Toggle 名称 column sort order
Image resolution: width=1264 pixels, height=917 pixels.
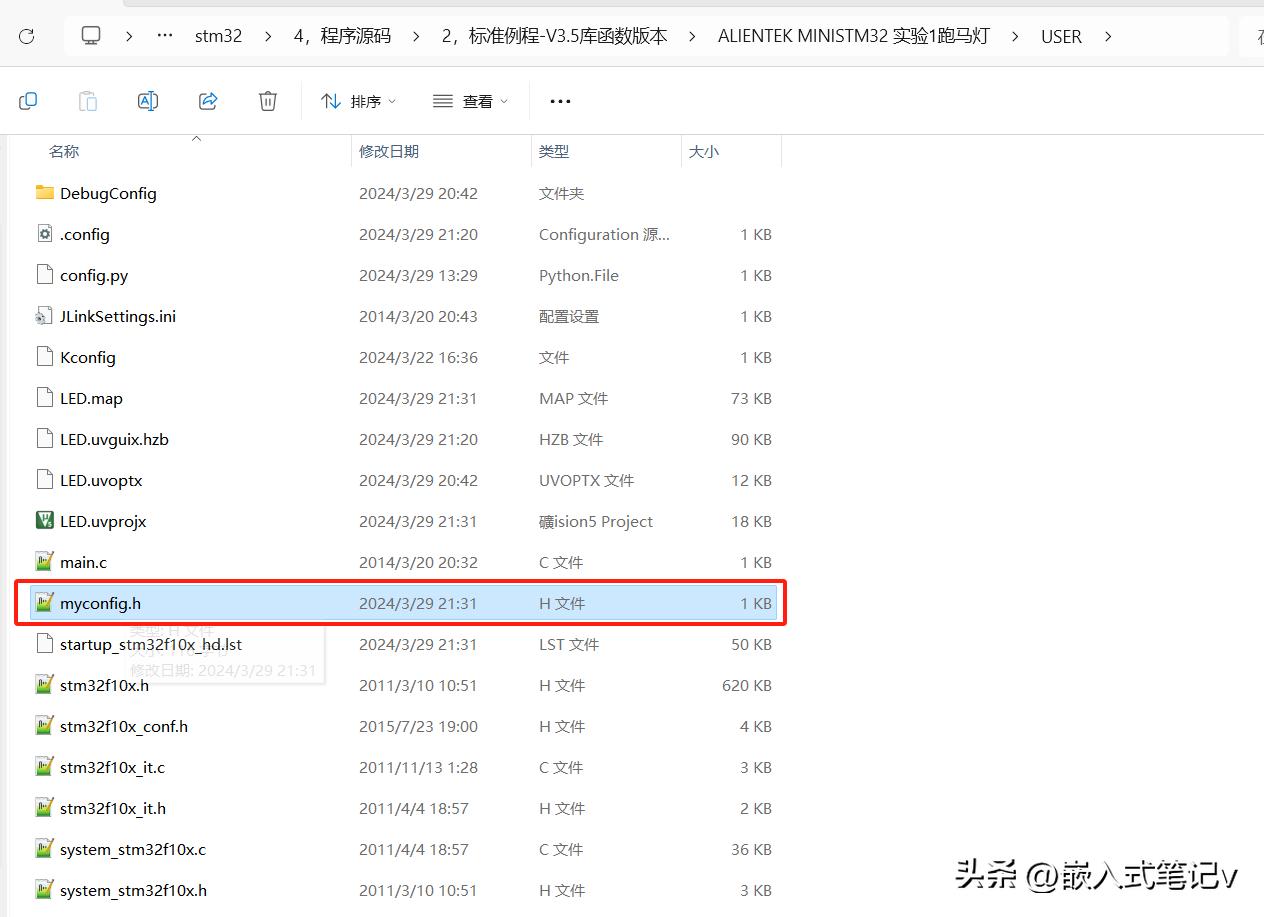(64, 151)
